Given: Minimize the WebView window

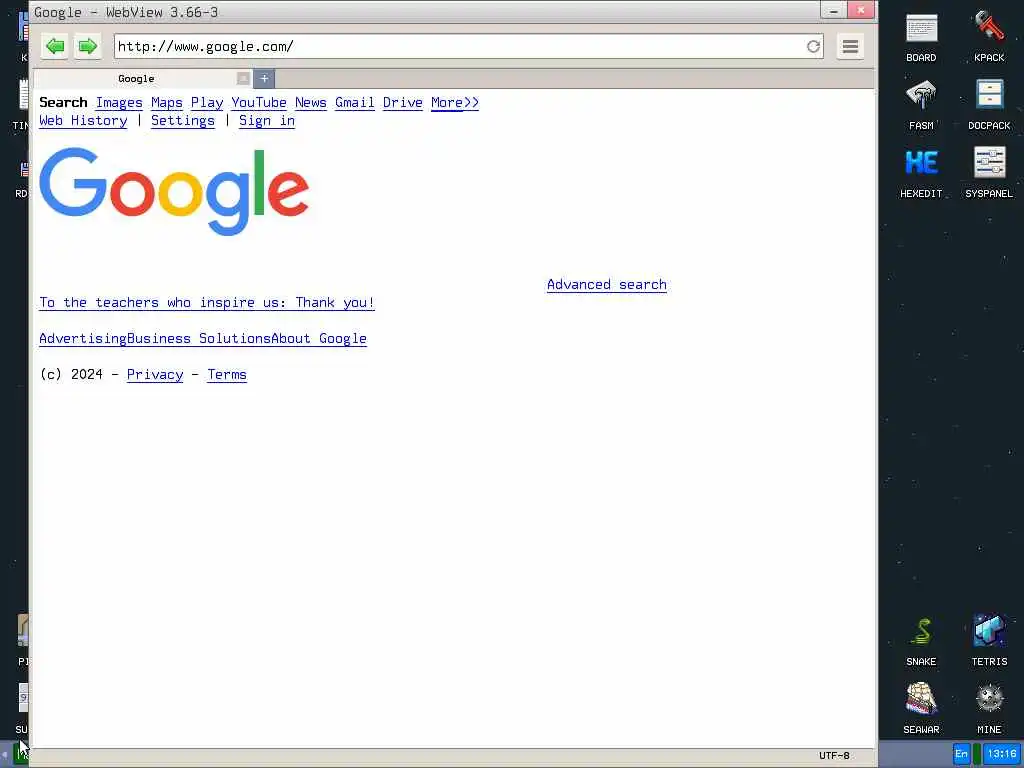Looking at the screenshot, I should click(x=833, y=10).
